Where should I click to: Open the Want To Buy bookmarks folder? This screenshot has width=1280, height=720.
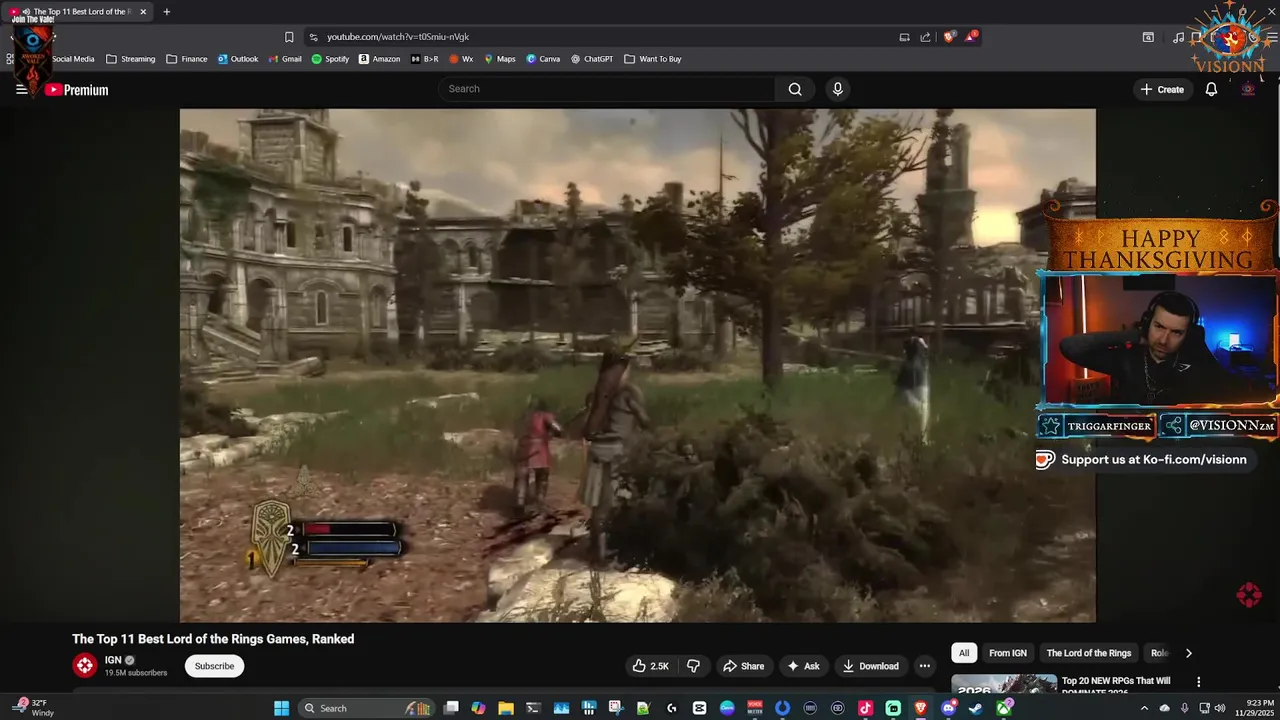[653, 59]
